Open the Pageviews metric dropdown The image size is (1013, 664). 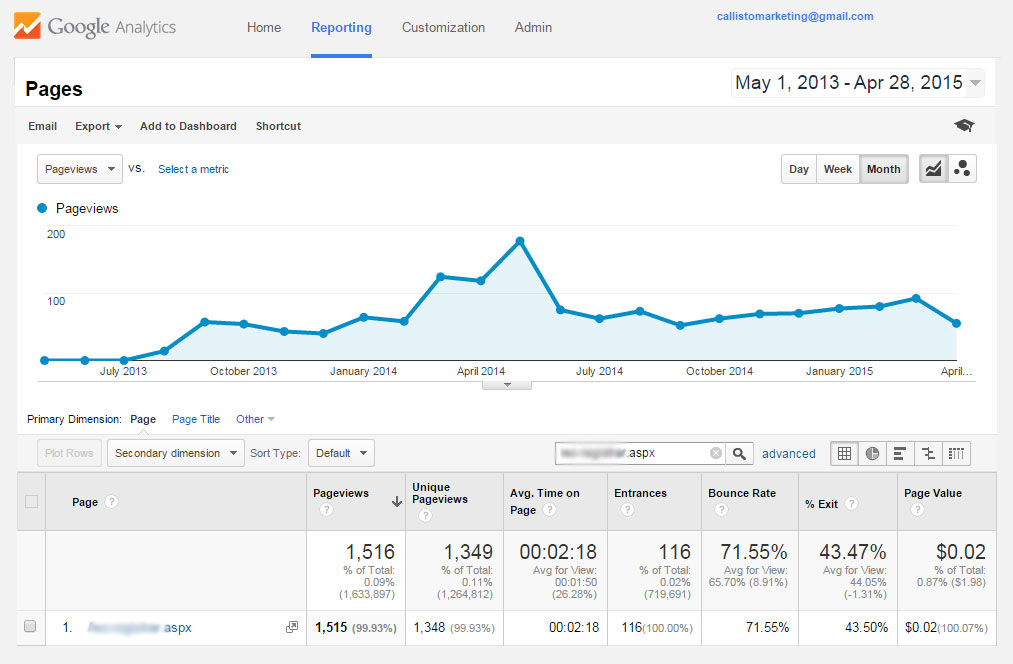[80, 169]
